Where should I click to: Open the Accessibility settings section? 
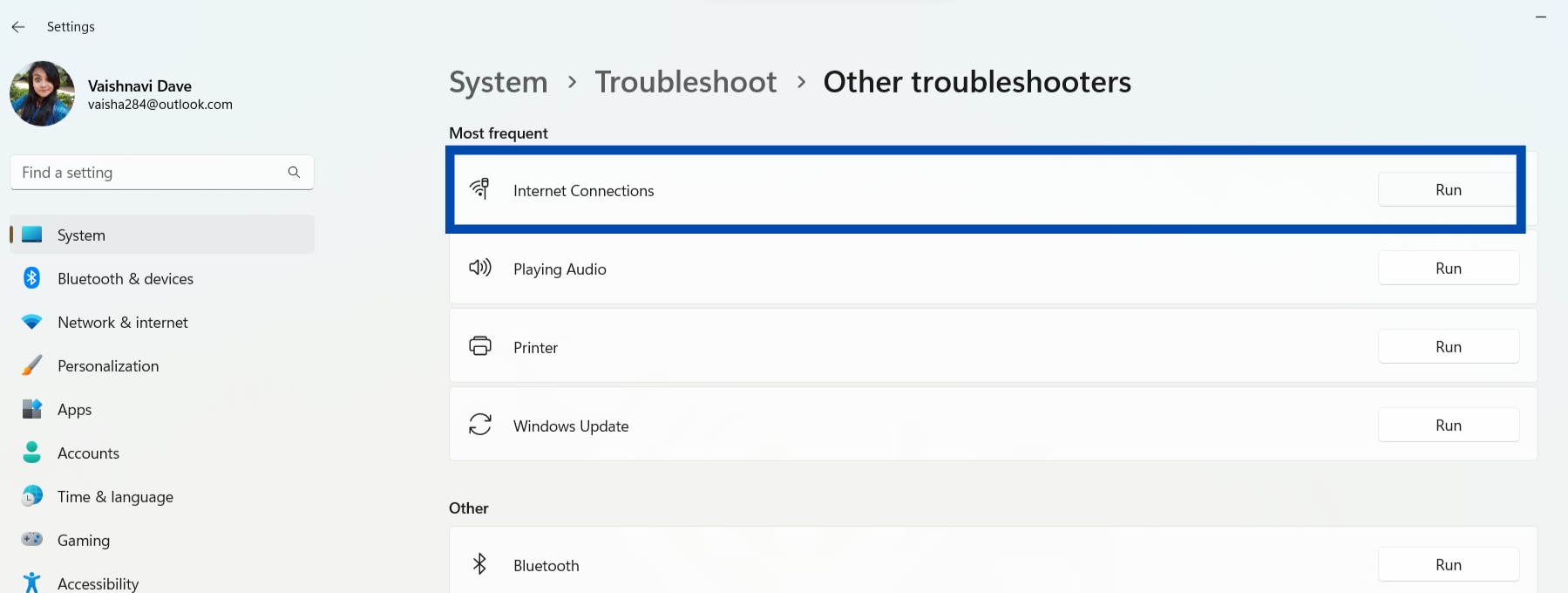tap(98, 583)
